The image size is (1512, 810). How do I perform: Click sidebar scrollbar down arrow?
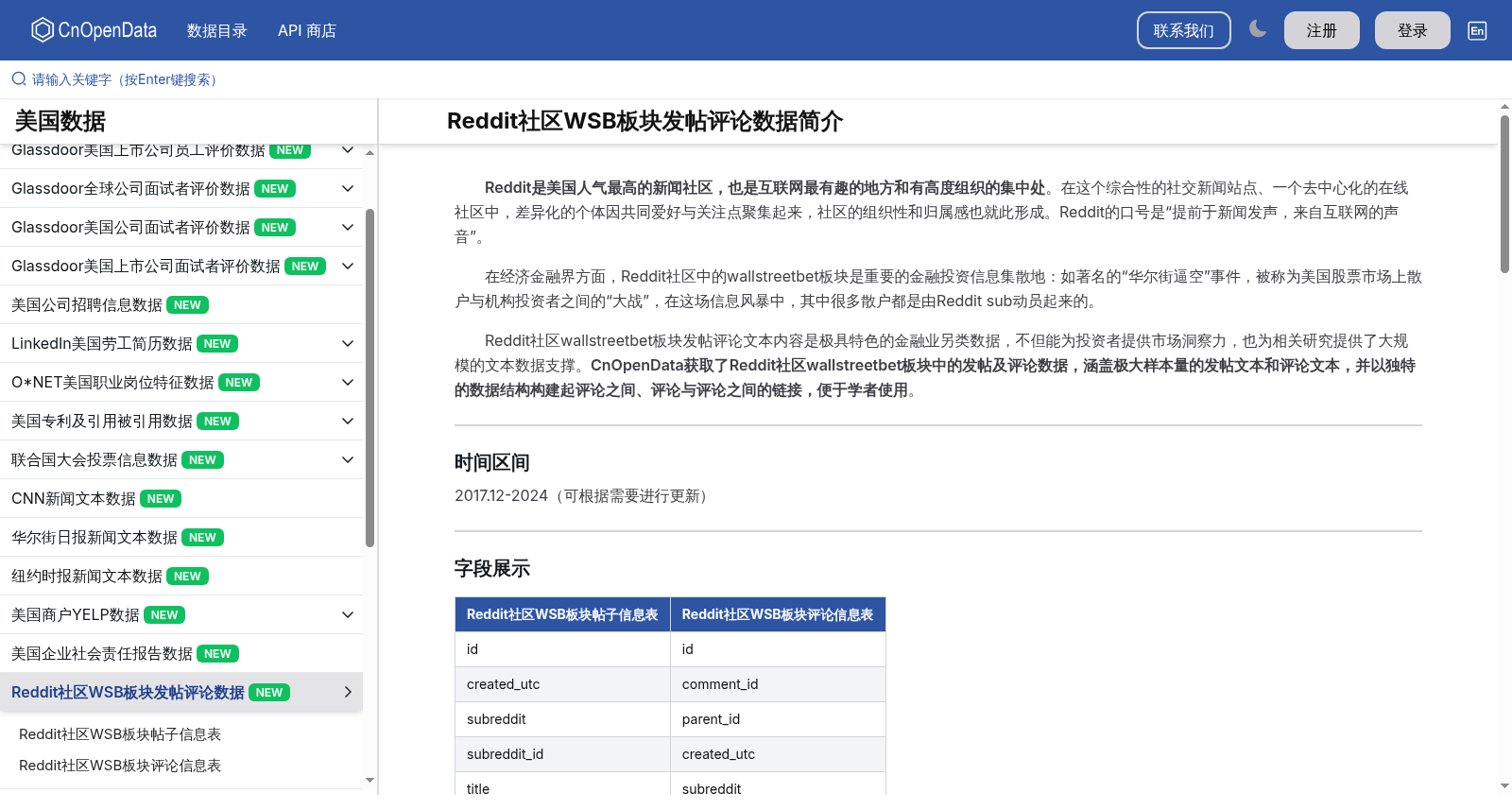[370, 780]
